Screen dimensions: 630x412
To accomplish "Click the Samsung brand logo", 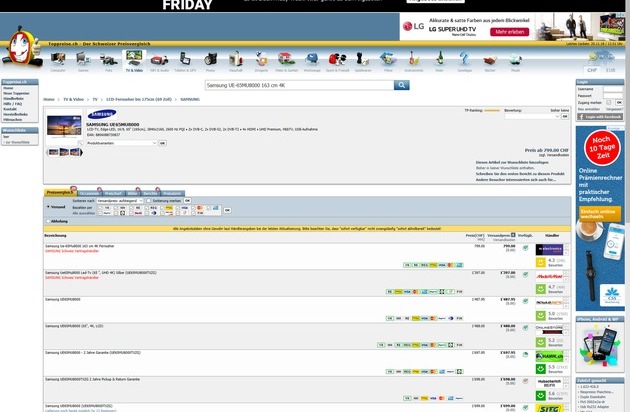I will (102, 115).
